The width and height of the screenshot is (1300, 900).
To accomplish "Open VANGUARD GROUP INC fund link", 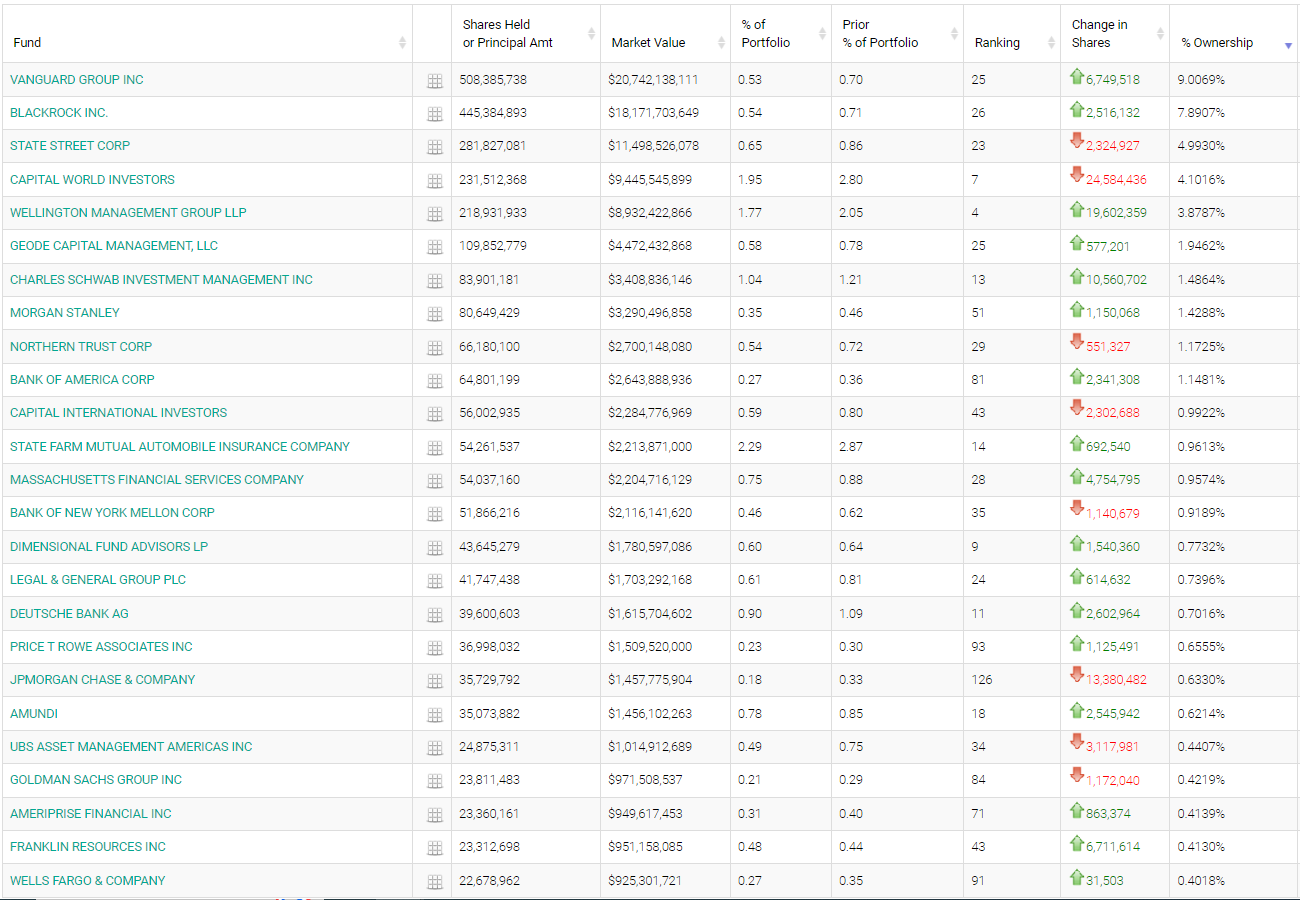I will (x=77, y=80).
